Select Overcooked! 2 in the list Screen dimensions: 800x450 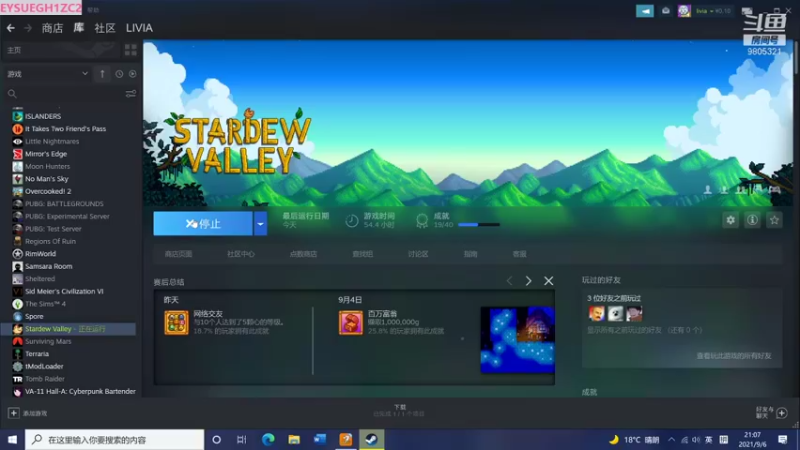click(48, 191)
